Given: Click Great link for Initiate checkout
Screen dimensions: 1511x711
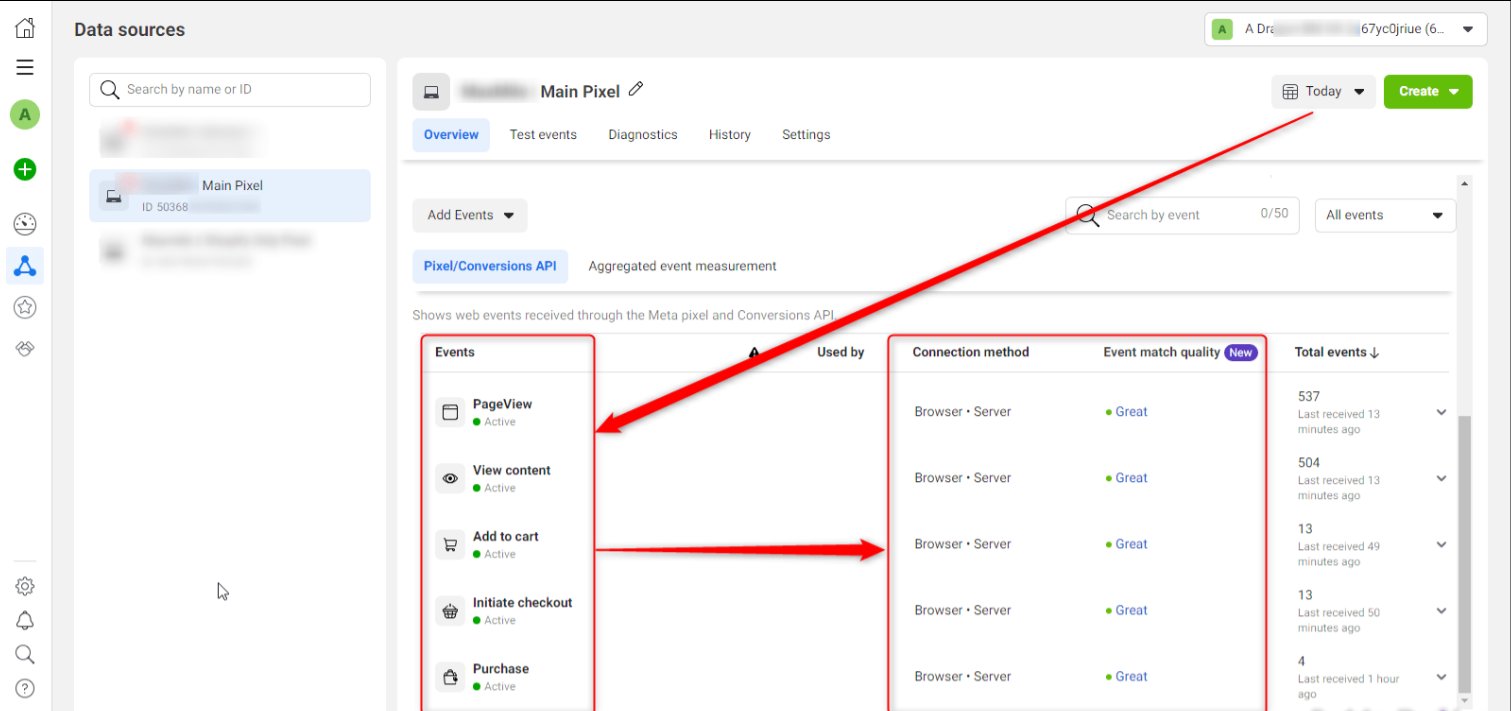Looking at the screenshot, I should click(x=1131, y=610).
